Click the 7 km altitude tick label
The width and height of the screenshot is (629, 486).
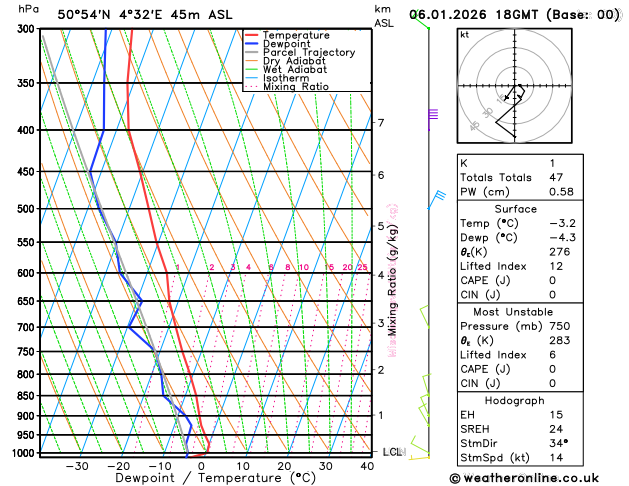[380, 123]
